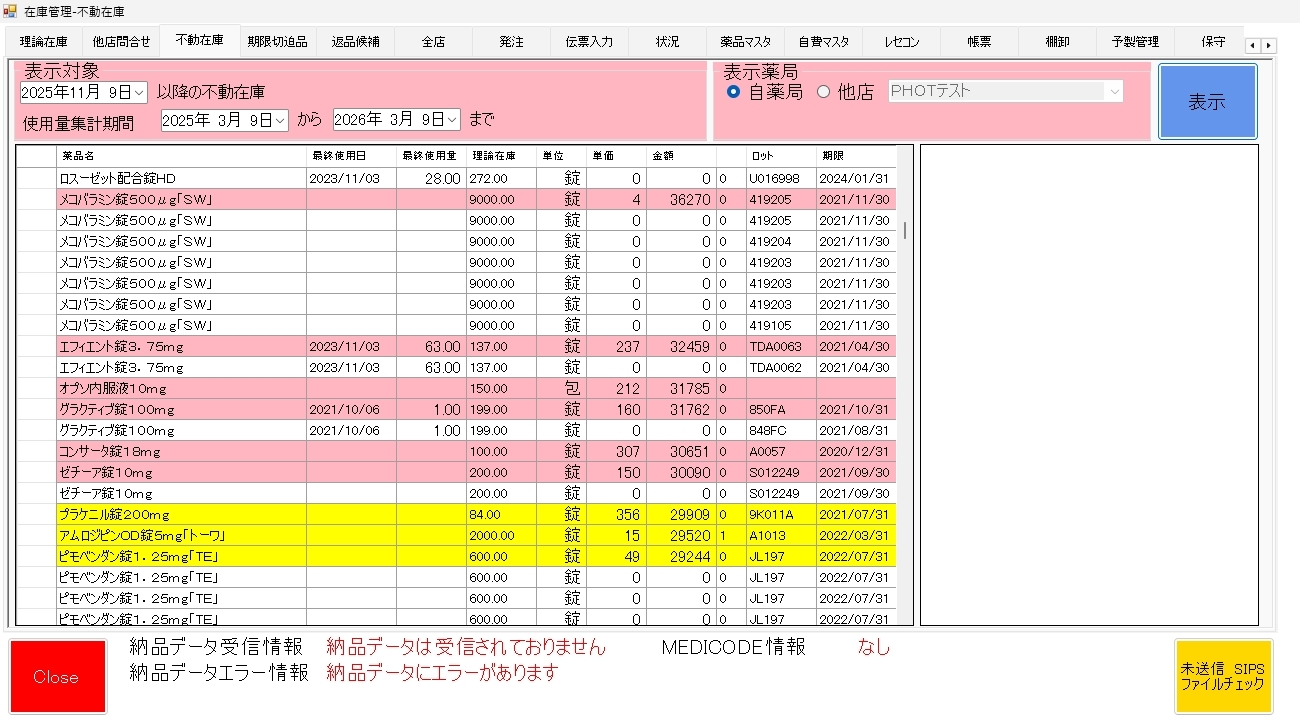Screen dimensions: 1300x720
Task: Select the 他店 radio button
Action: [x=824, y=92]
